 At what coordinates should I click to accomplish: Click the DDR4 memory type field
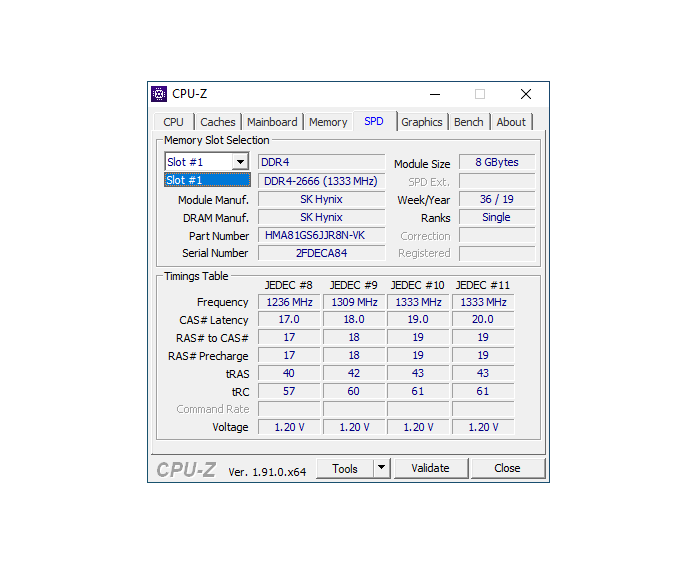[321, 162]
